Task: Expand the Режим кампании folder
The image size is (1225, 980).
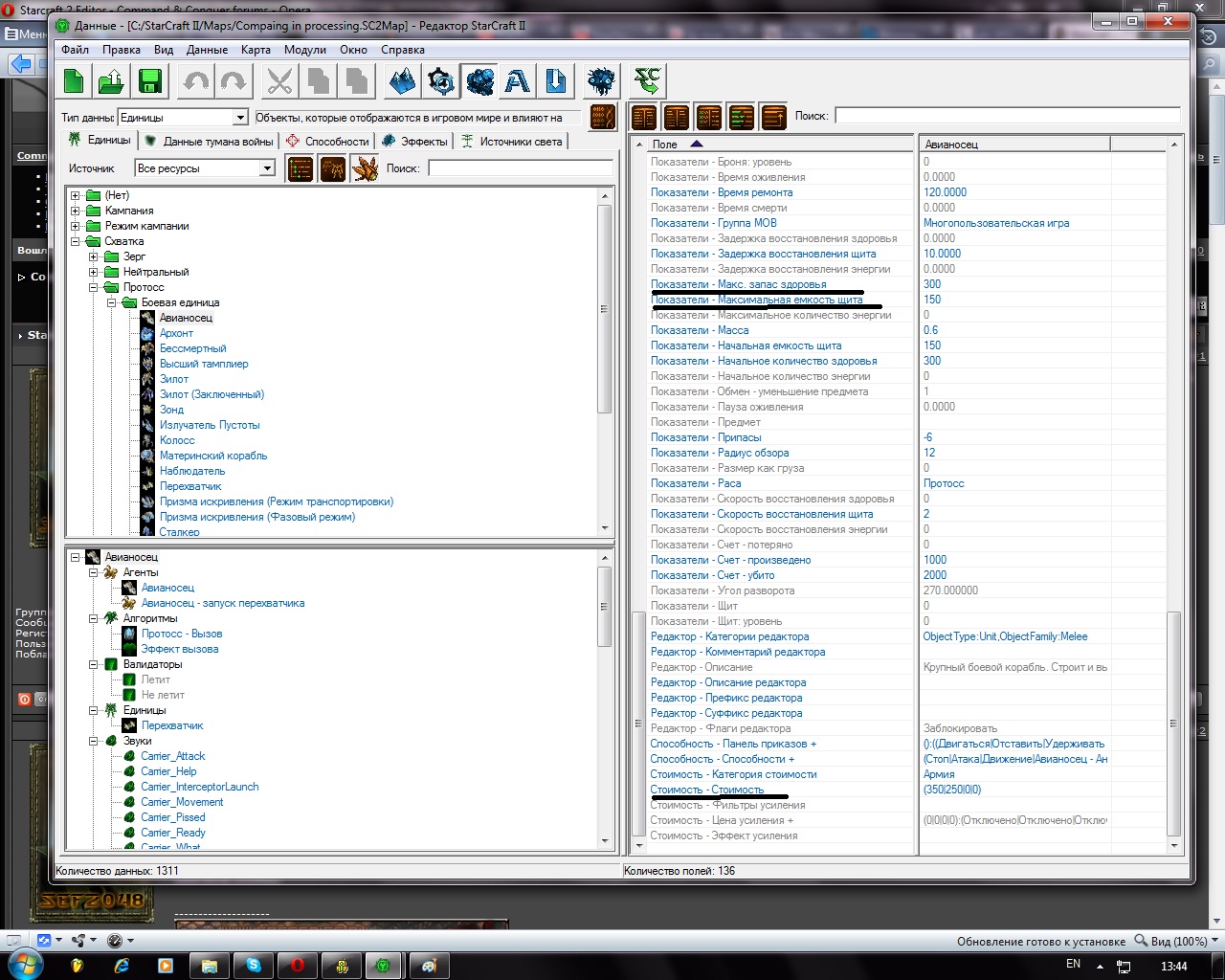Action: [x=75, y=226]
